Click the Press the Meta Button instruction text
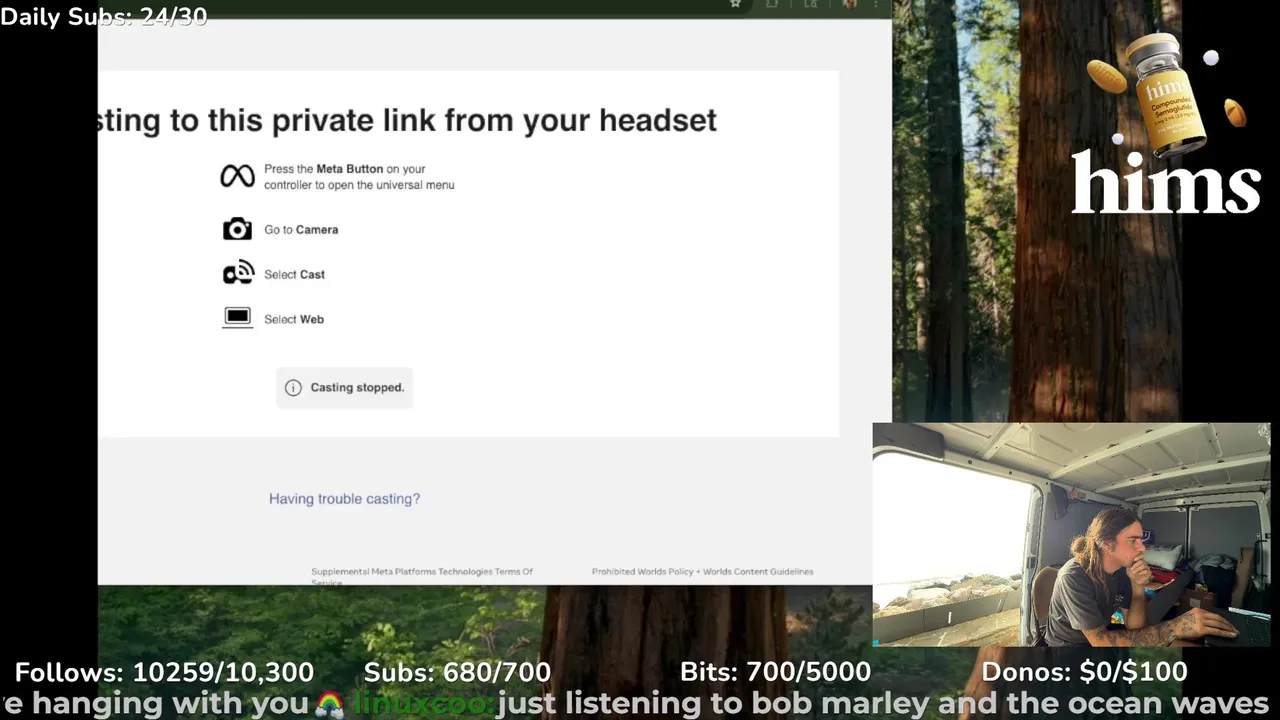This screenshot has width=1280, height=720. point(359,177)
